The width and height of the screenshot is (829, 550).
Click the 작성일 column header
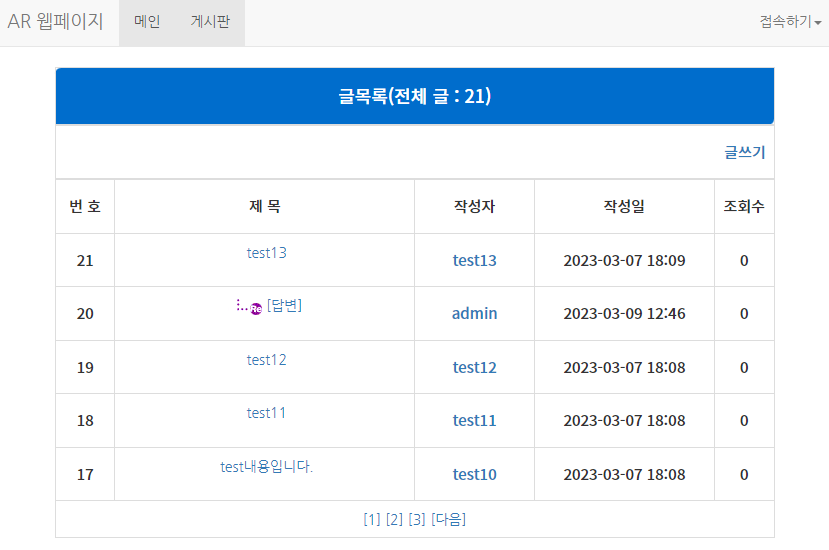(624, 206)
